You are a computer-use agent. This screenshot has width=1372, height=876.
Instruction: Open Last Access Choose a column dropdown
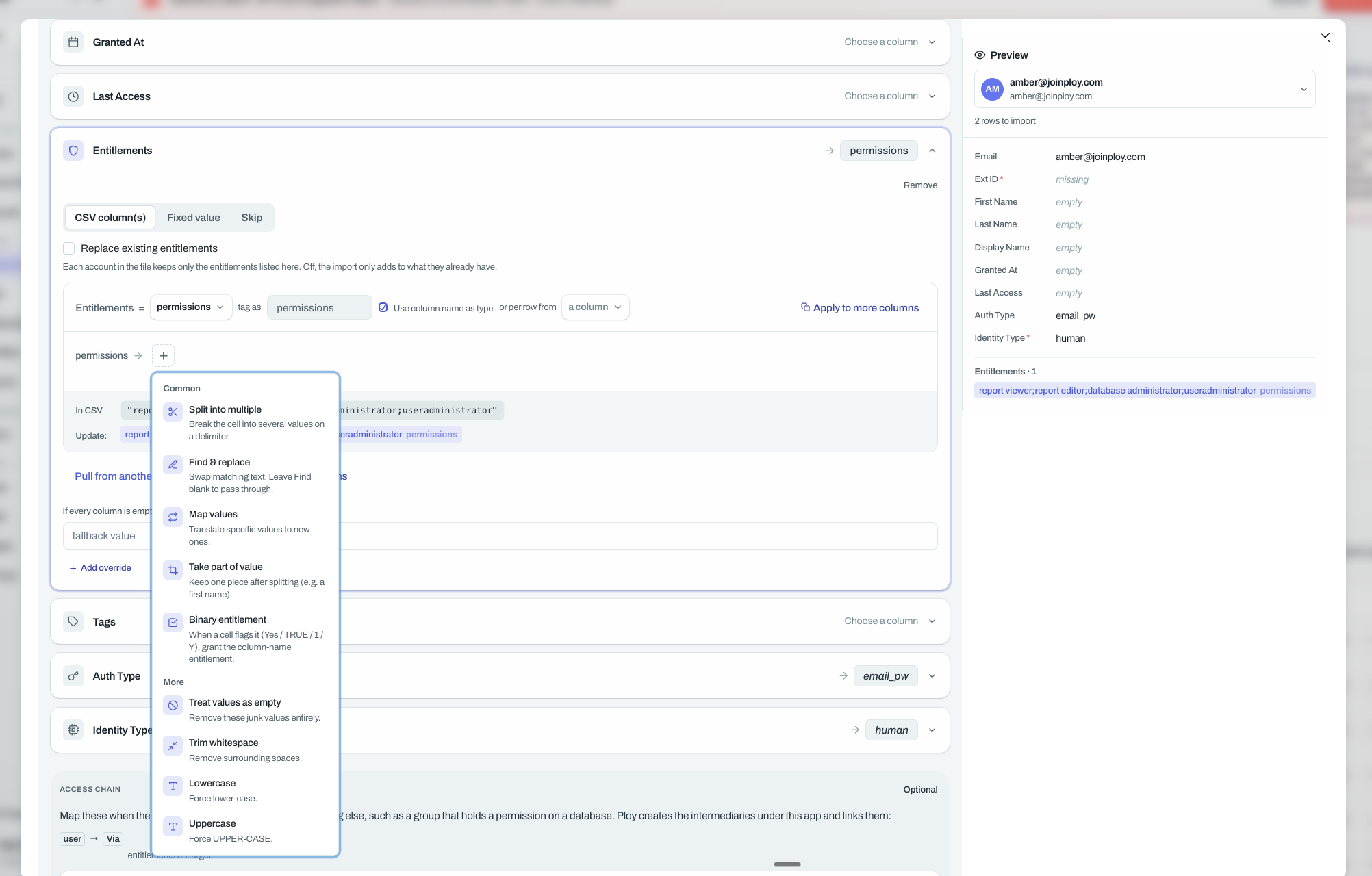[889, 96]
